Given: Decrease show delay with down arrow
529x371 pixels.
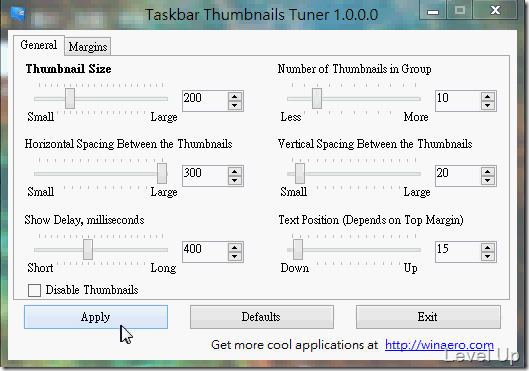Looking at the screenshot, I should [x=235, y=256].
